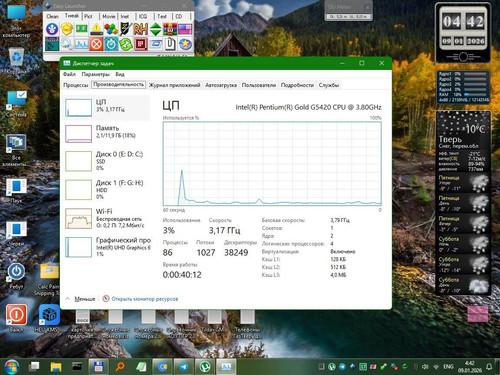500x375 pixels.
Task: Click the silver gears launcher icon
Action: pos(67,44)
